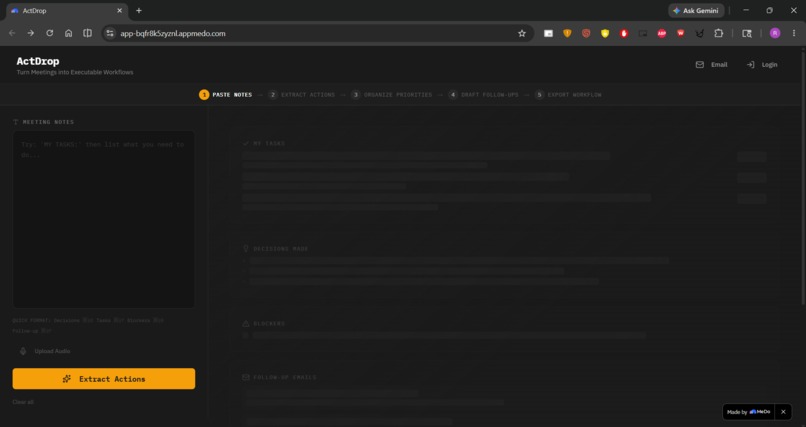This screenshot has width=806, height=427.
Task: Click the envelope icon beside Email
Action: pos(700,65)
